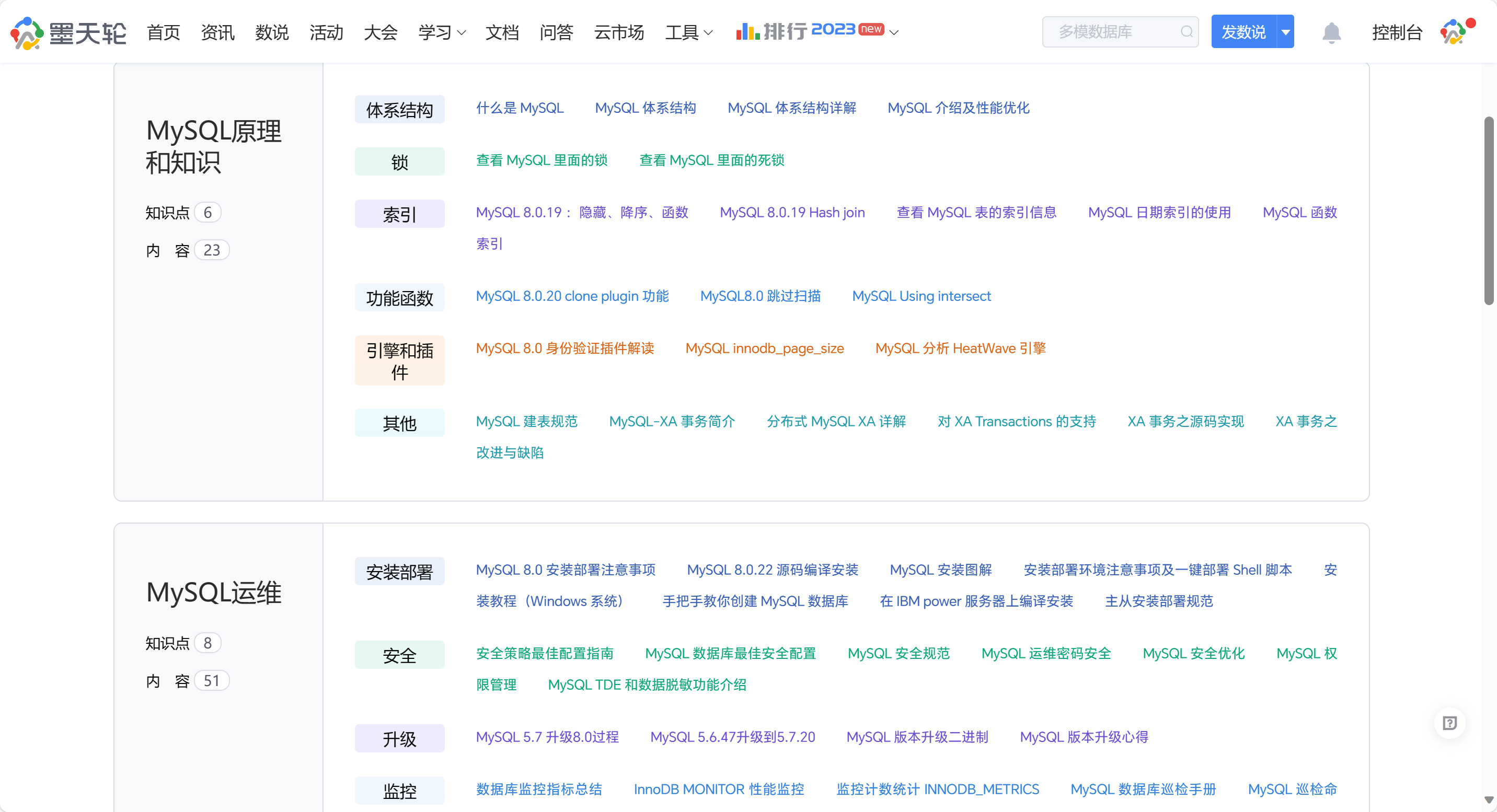1497x812 pixels.
Task: Click the ranking bar chart icon
Action: coord(747,31)
